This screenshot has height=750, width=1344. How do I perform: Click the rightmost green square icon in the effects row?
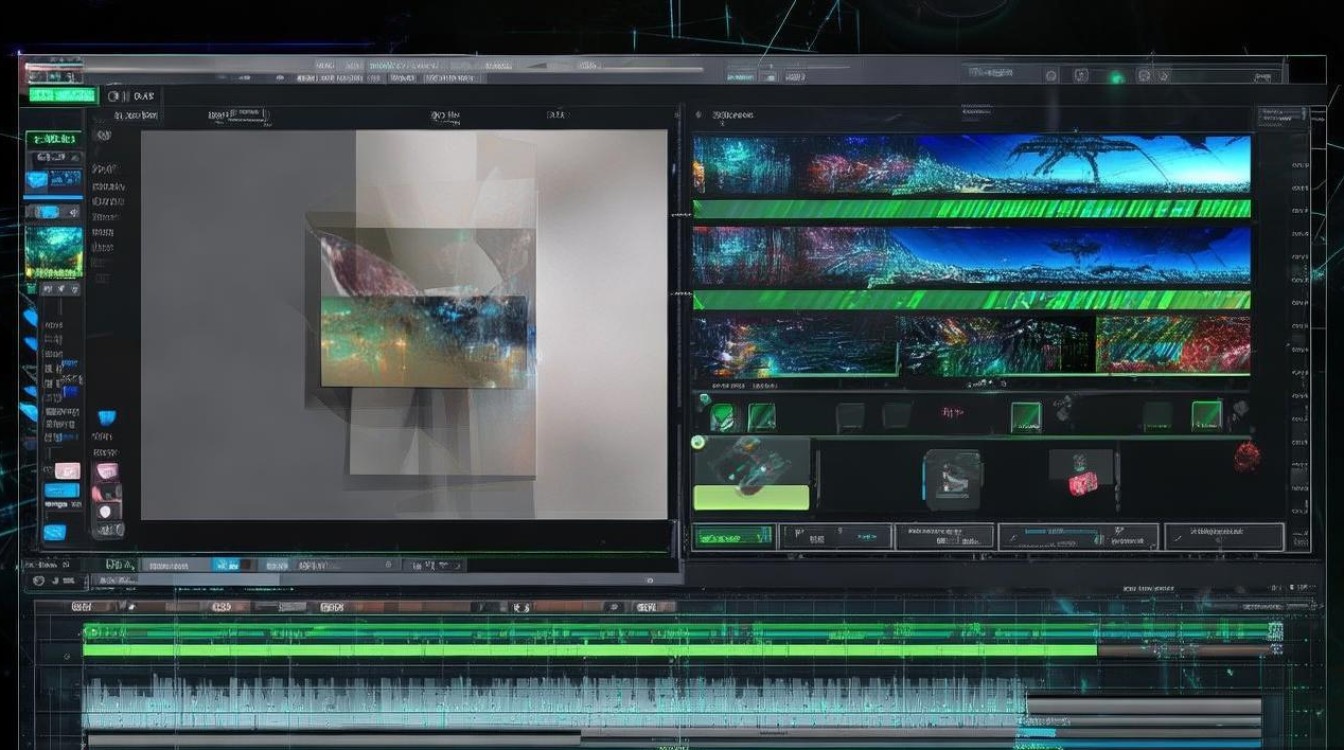coord(1206,415)
